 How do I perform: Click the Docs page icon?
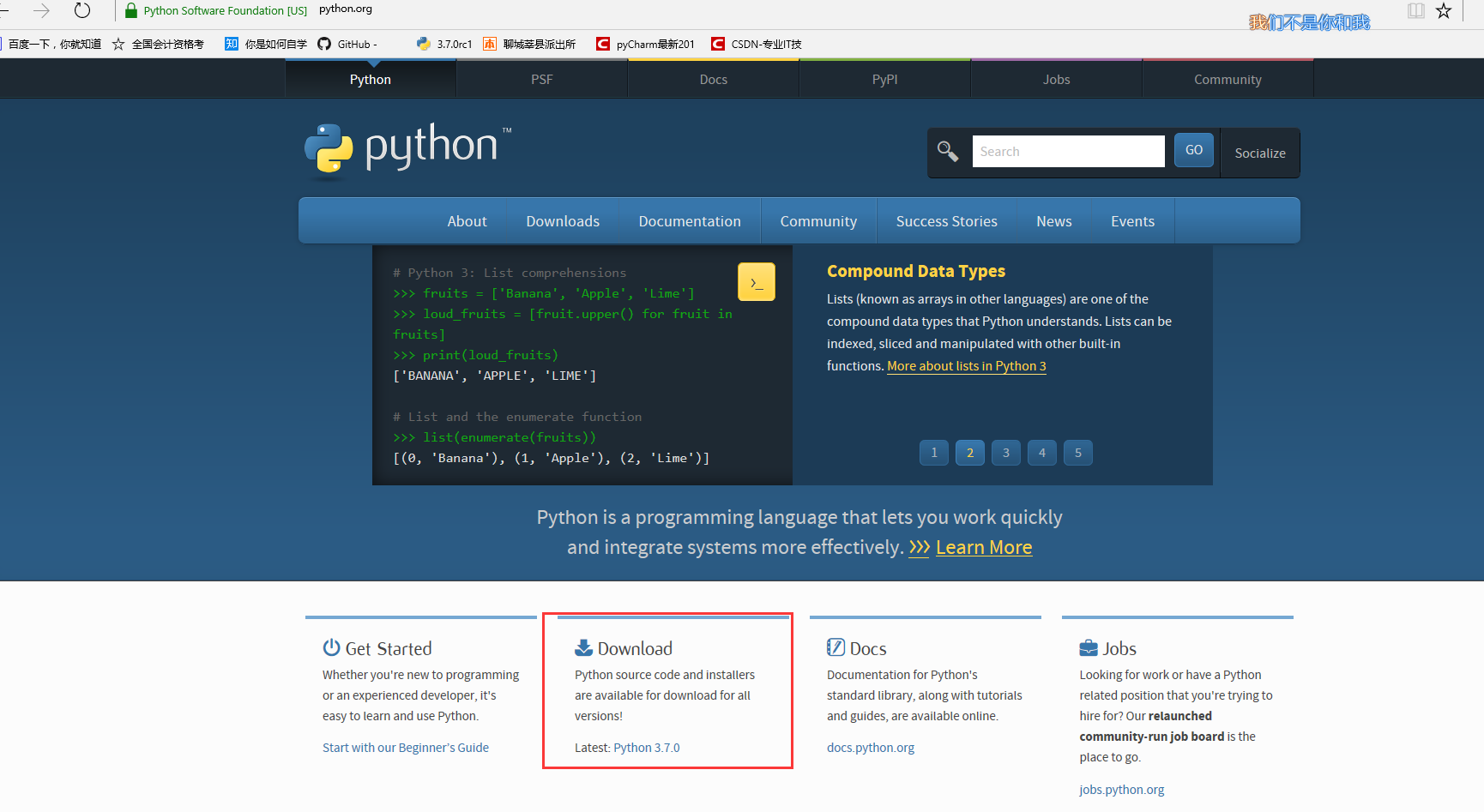[x=836, y=647]
